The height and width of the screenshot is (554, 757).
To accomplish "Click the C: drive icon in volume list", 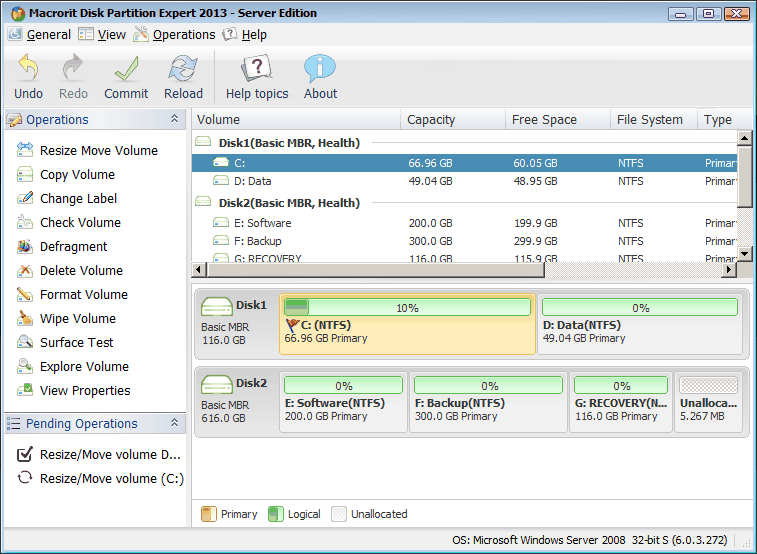I will [221, 163].
